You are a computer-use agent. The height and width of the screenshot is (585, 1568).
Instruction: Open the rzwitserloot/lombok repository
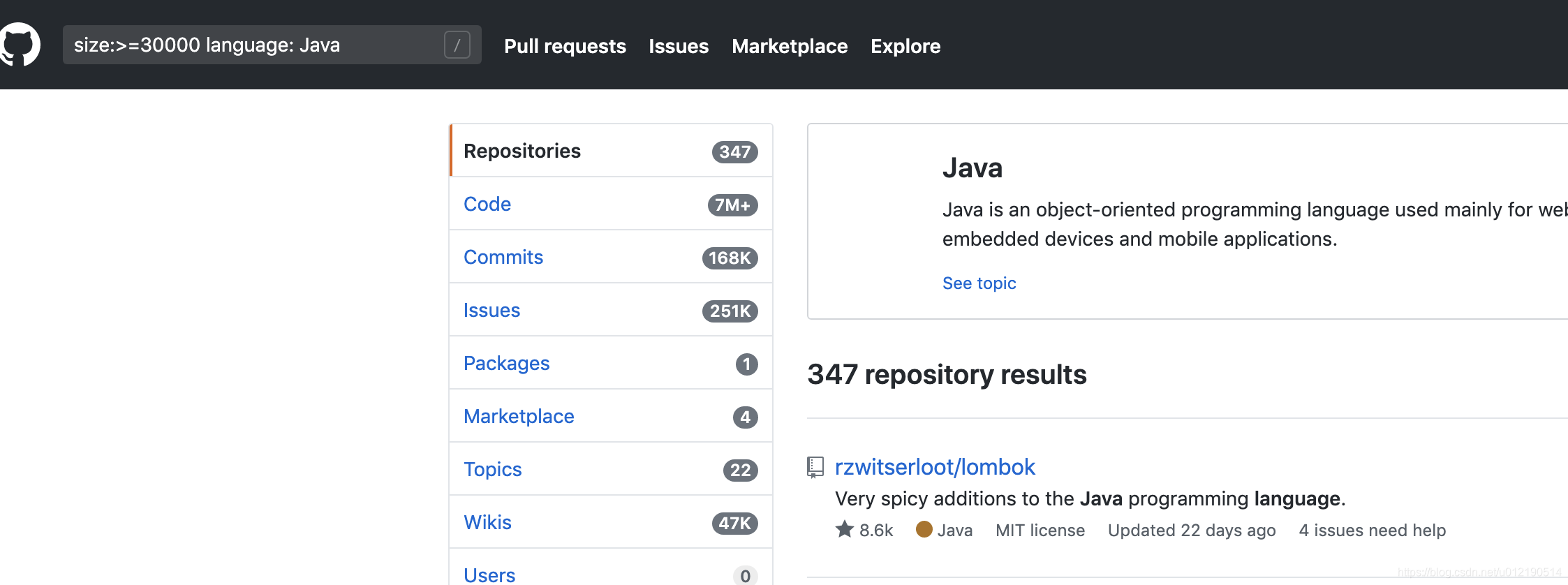pyautogui.click(x=935, y=467)
